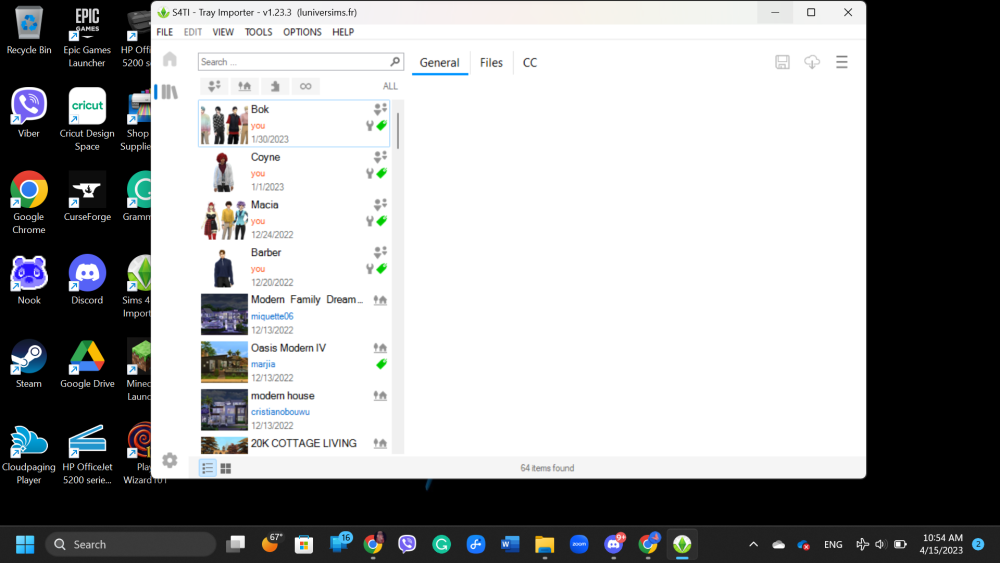Viewport: 1000px width, 563px height.
Task: Open the OPTIONS menu
Action: click(302, 32)
